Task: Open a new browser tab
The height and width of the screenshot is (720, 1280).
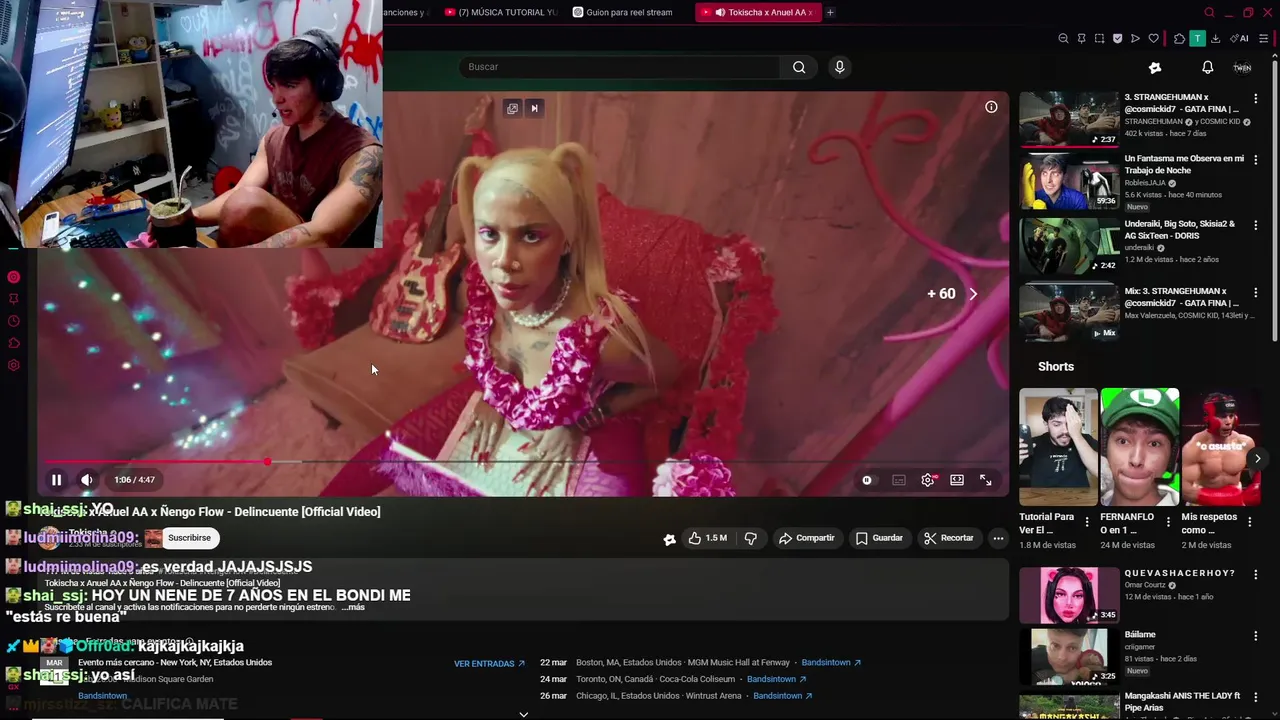Action: point(830,12)
